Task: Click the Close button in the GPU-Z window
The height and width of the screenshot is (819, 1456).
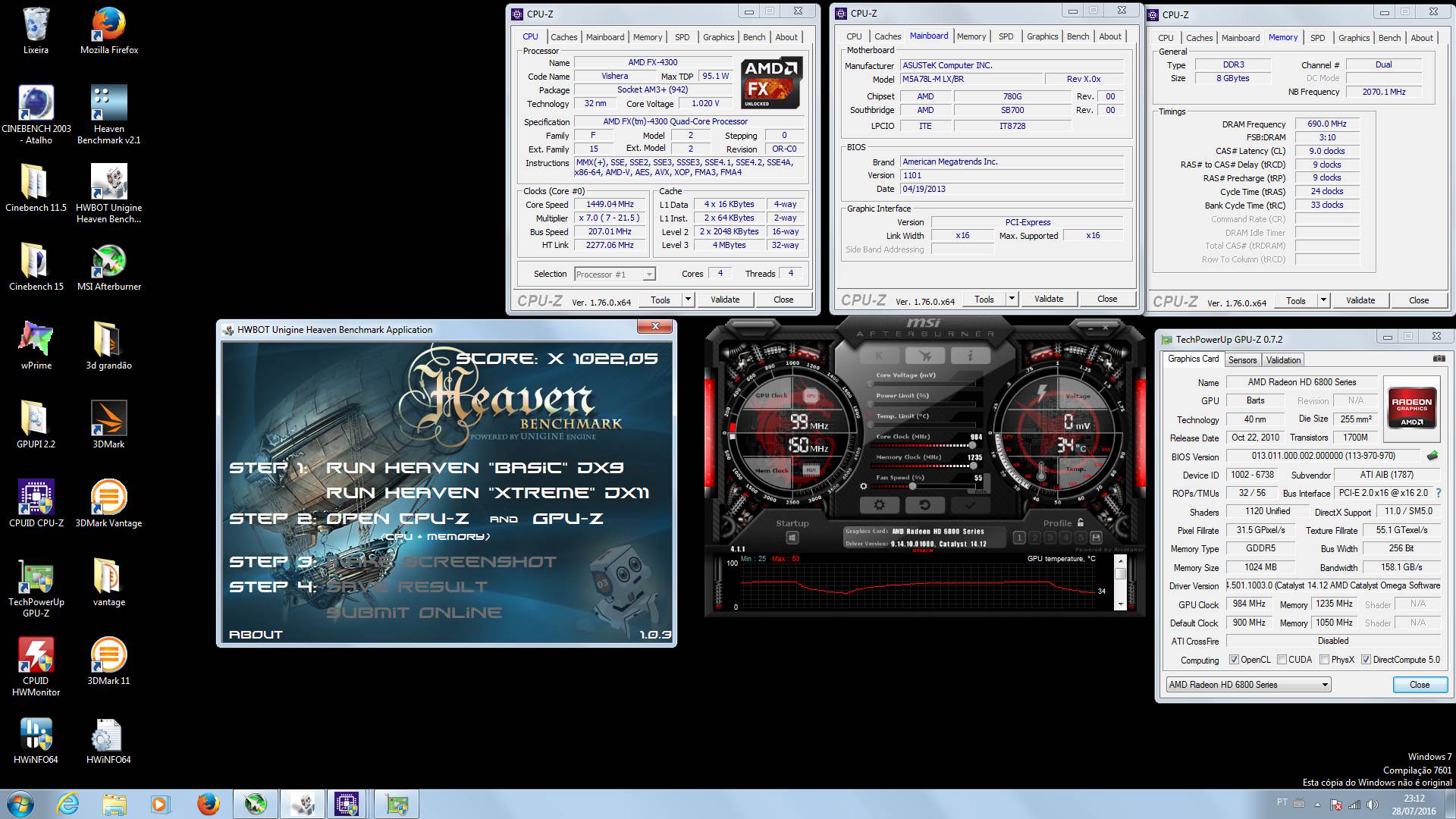Action: coord(1419,685)
